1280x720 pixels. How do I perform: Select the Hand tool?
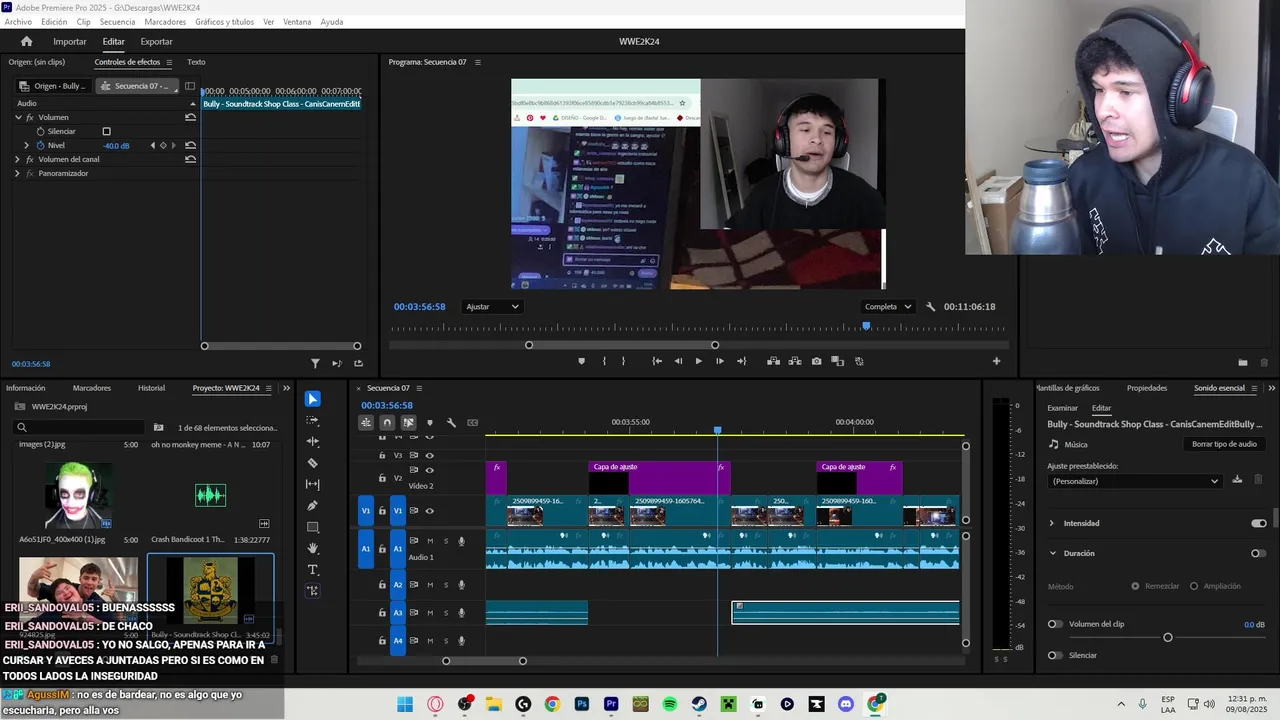(313, 548)
